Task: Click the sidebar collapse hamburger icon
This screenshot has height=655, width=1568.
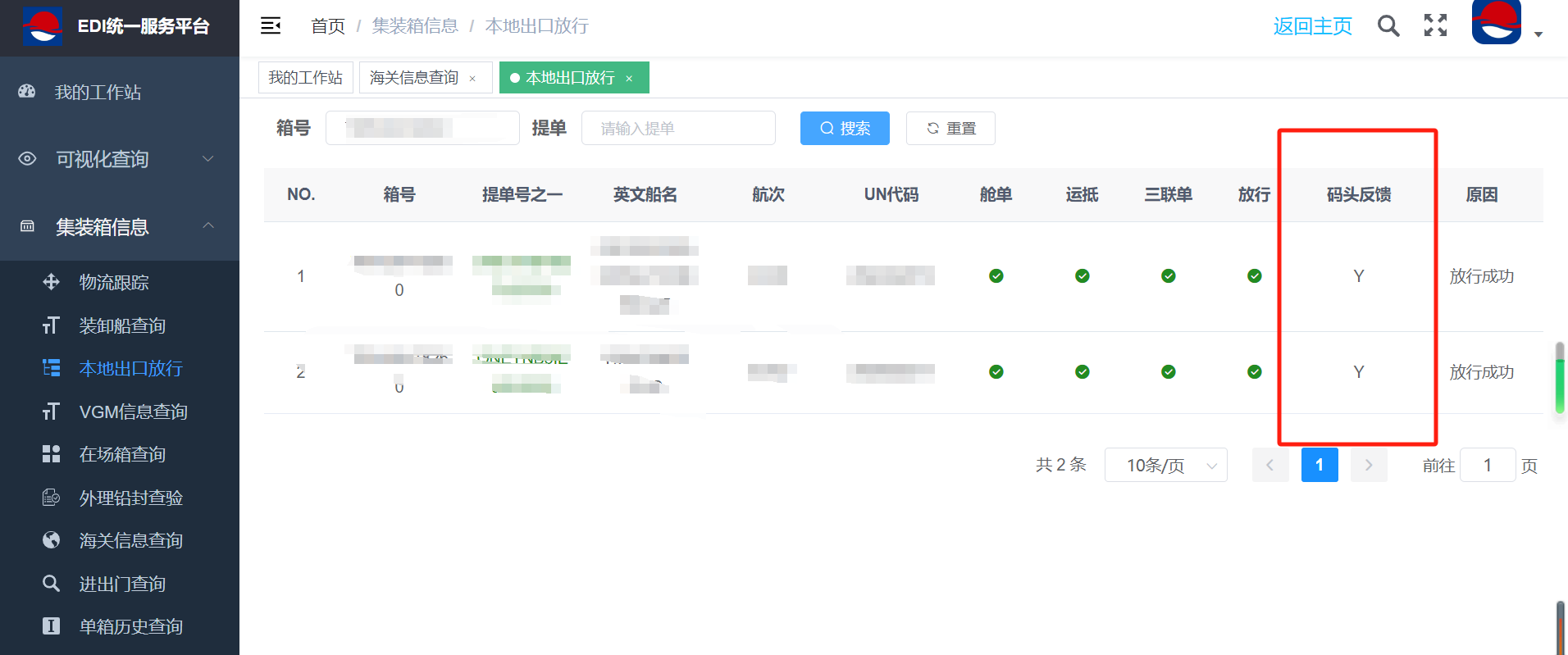Action: 271,26
